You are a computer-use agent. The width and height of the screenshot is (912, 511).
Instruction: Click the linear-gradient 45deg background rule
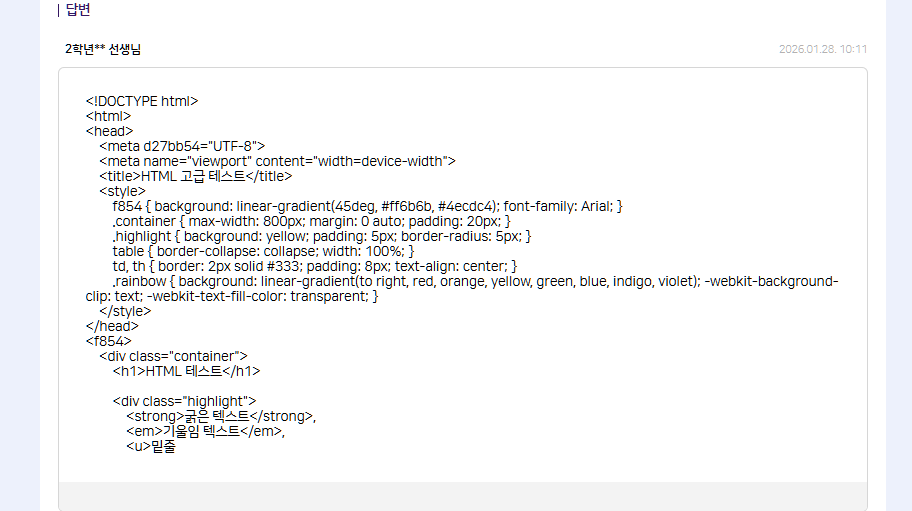(368, 206)
